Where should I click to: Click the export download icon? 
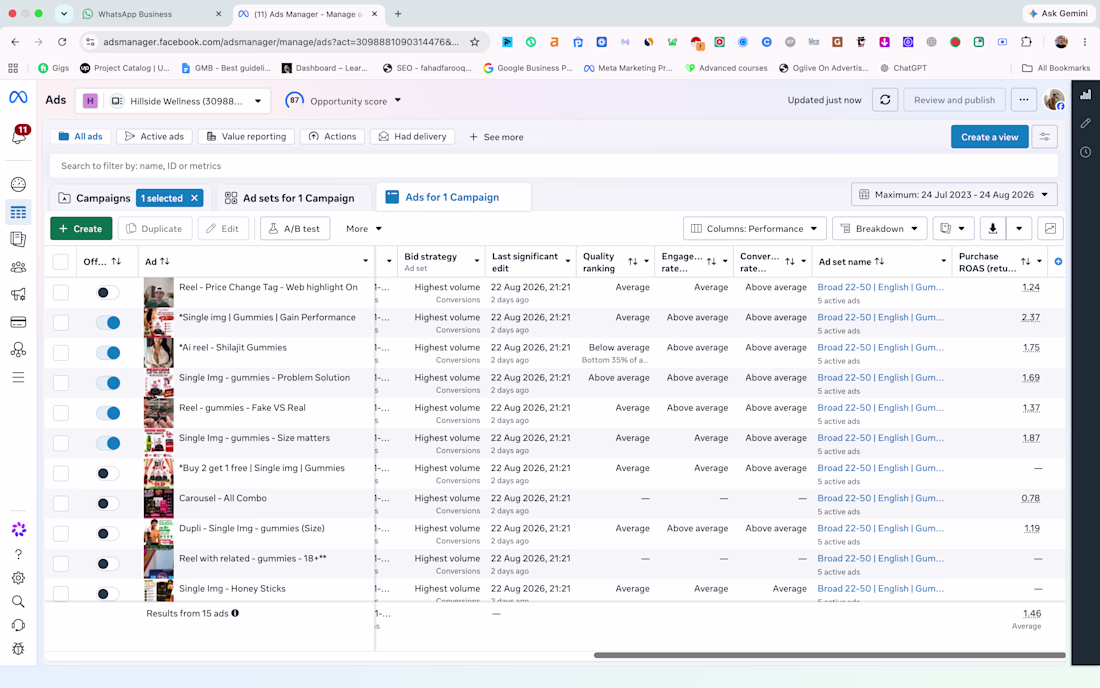pos(993,229)
